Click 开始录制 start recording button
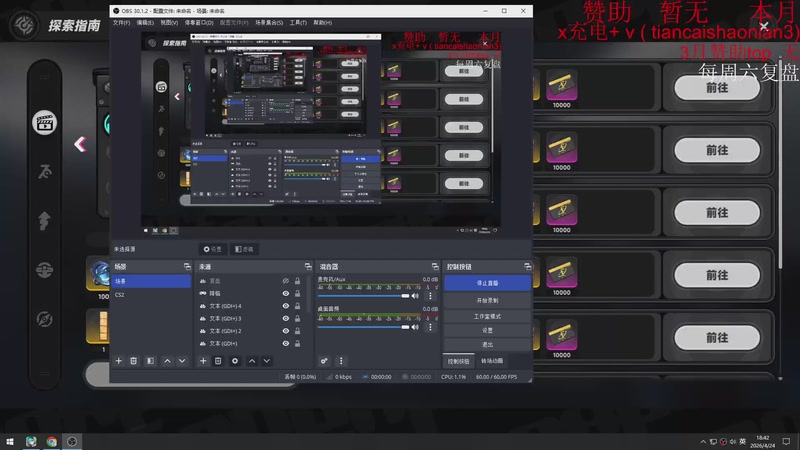The width and height of the screenshot is (800, 450). click(x=487, y=301)
